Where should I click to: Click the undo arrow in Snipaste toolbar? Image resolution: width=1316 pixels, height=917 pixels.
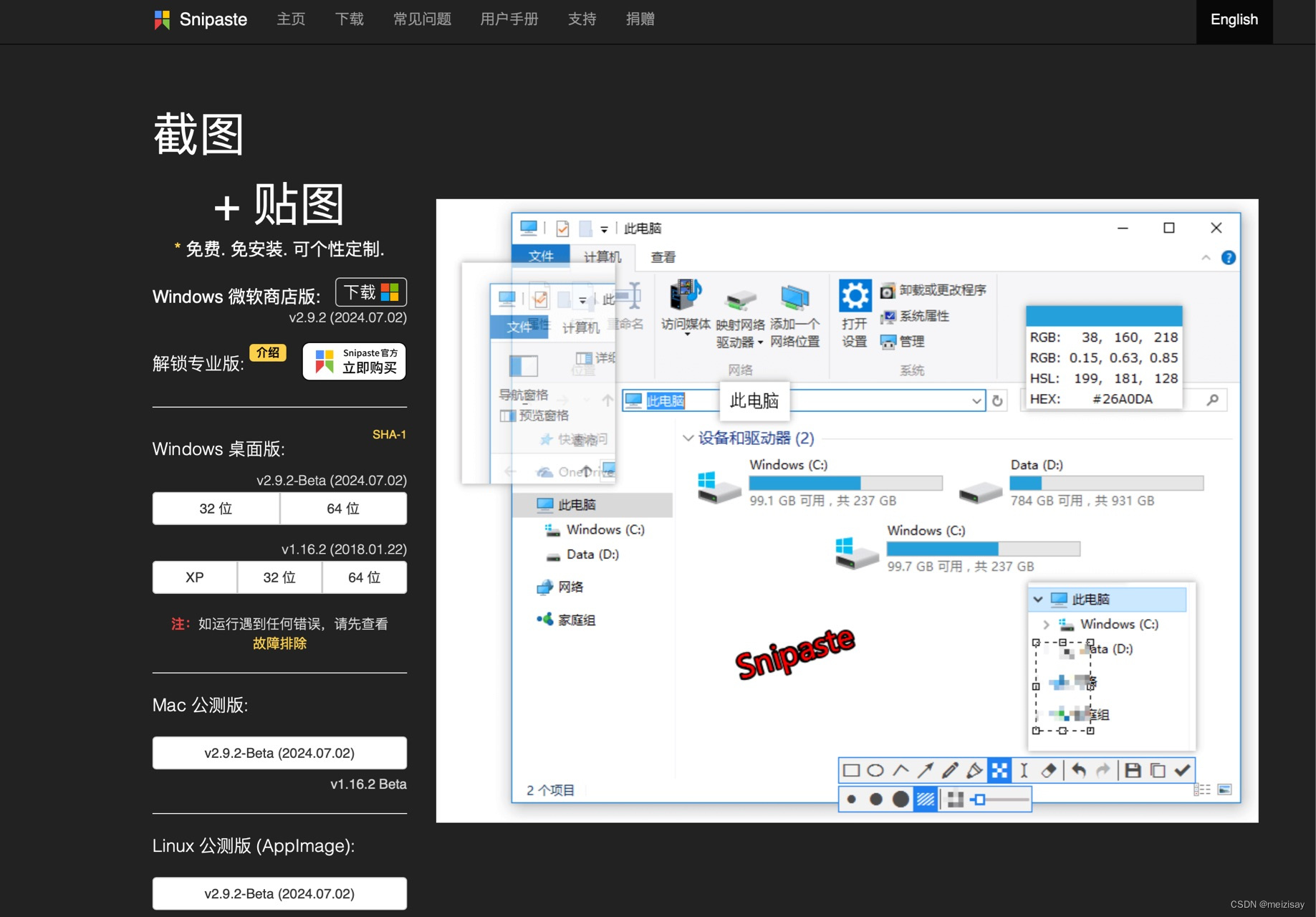pos(1079,770)
